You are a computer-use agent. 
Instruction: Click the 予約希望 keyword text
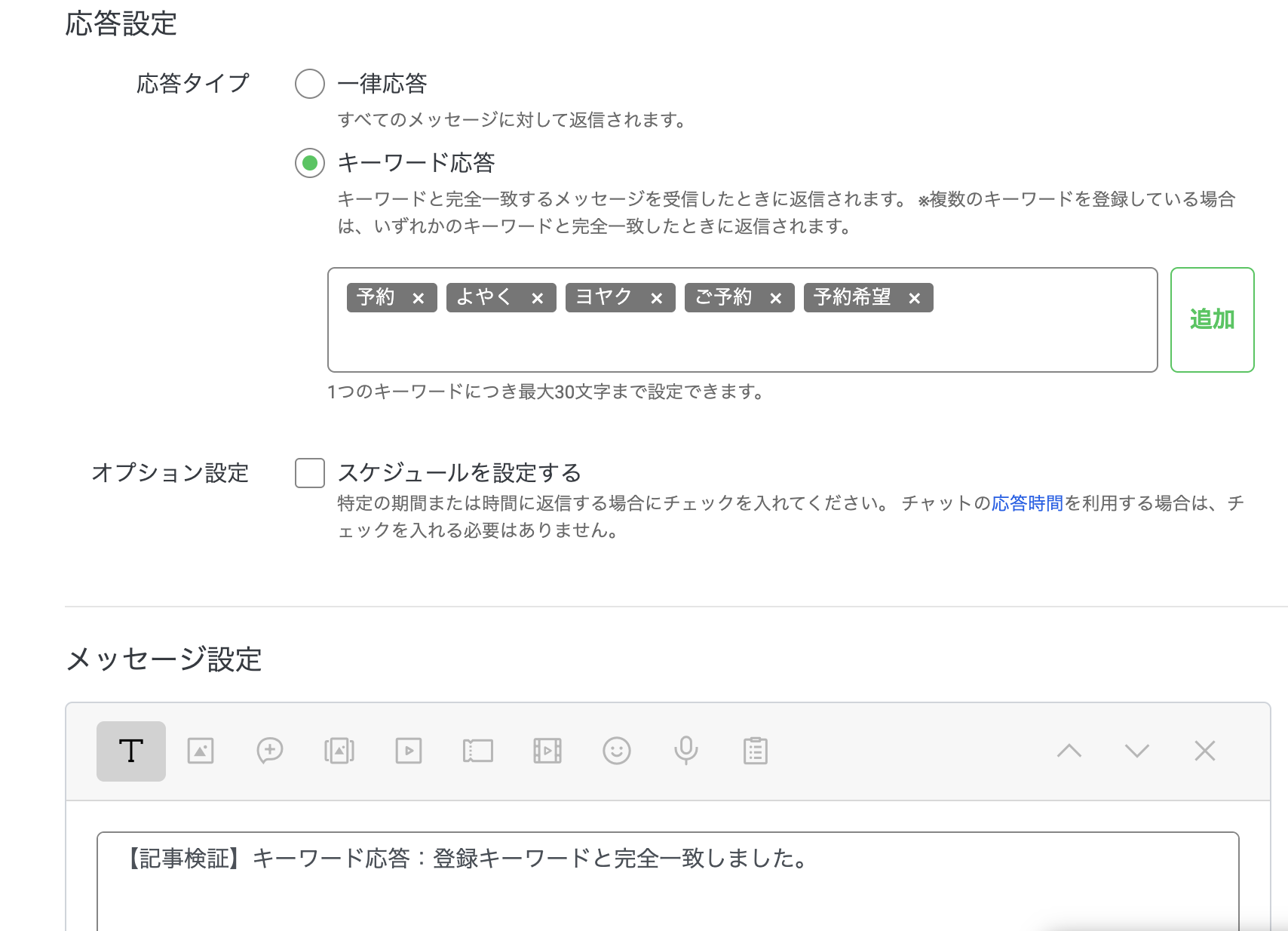852,297
